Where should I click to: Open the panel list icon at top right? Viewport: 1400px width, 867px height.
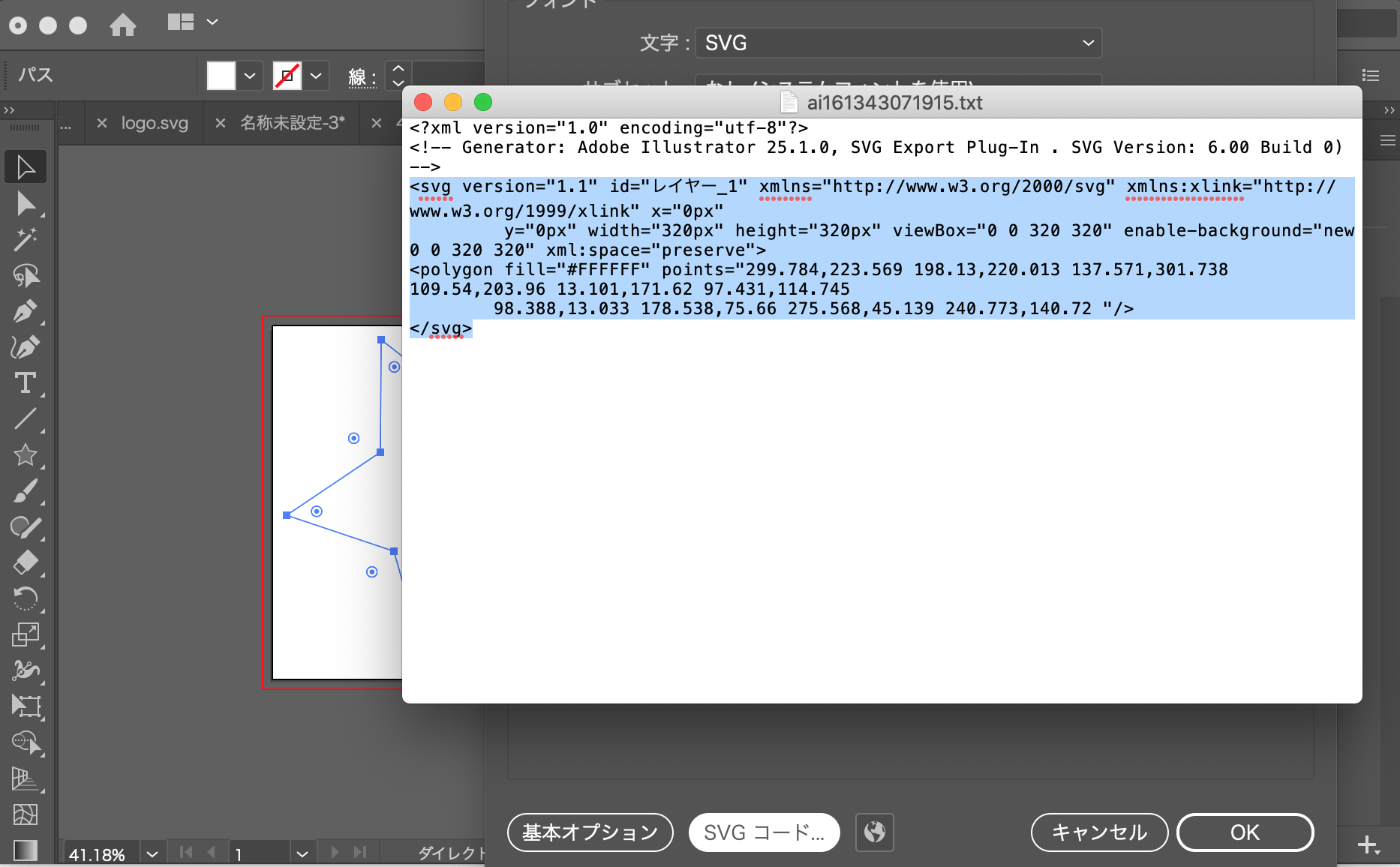[x=1371, y=75]
